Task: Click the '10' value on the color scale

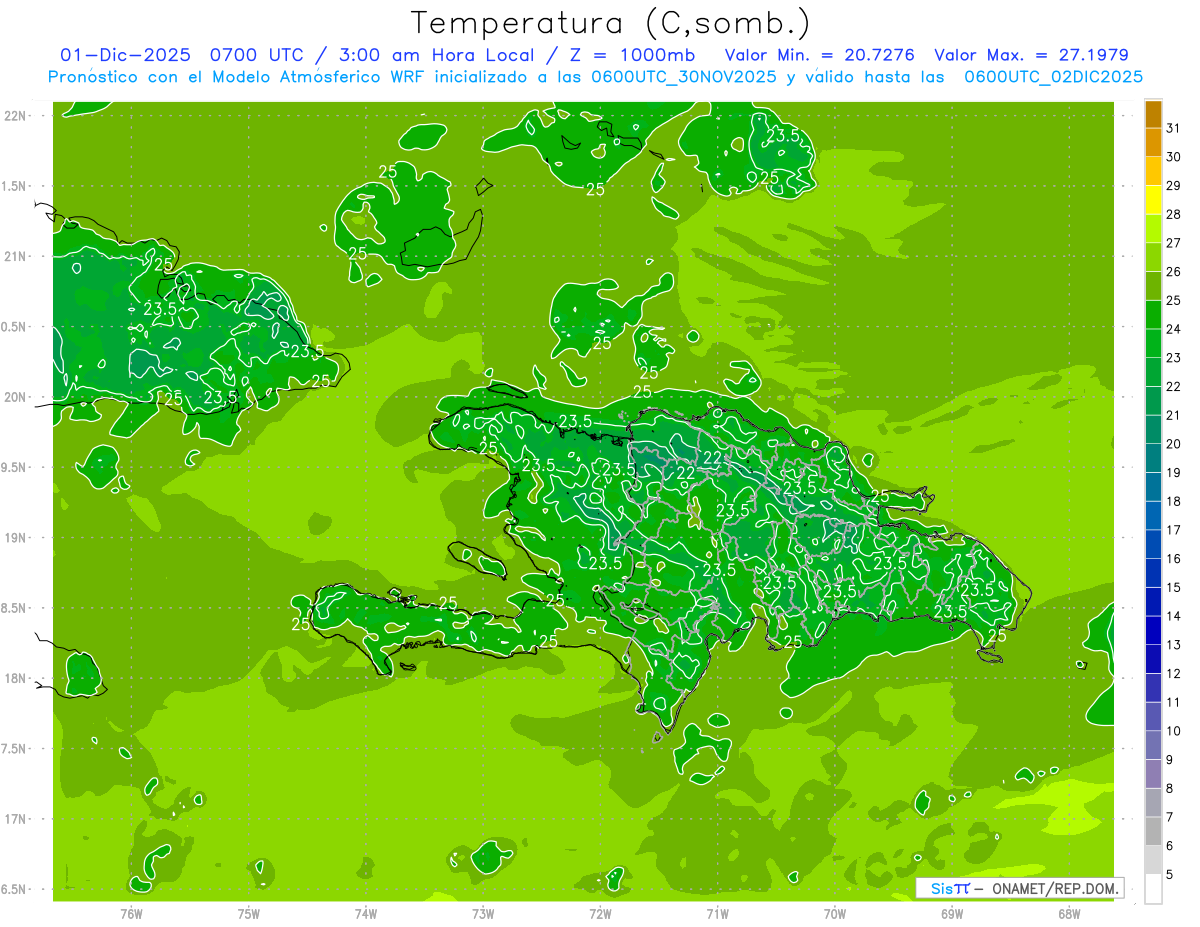Action: [x=1174, y=731]
